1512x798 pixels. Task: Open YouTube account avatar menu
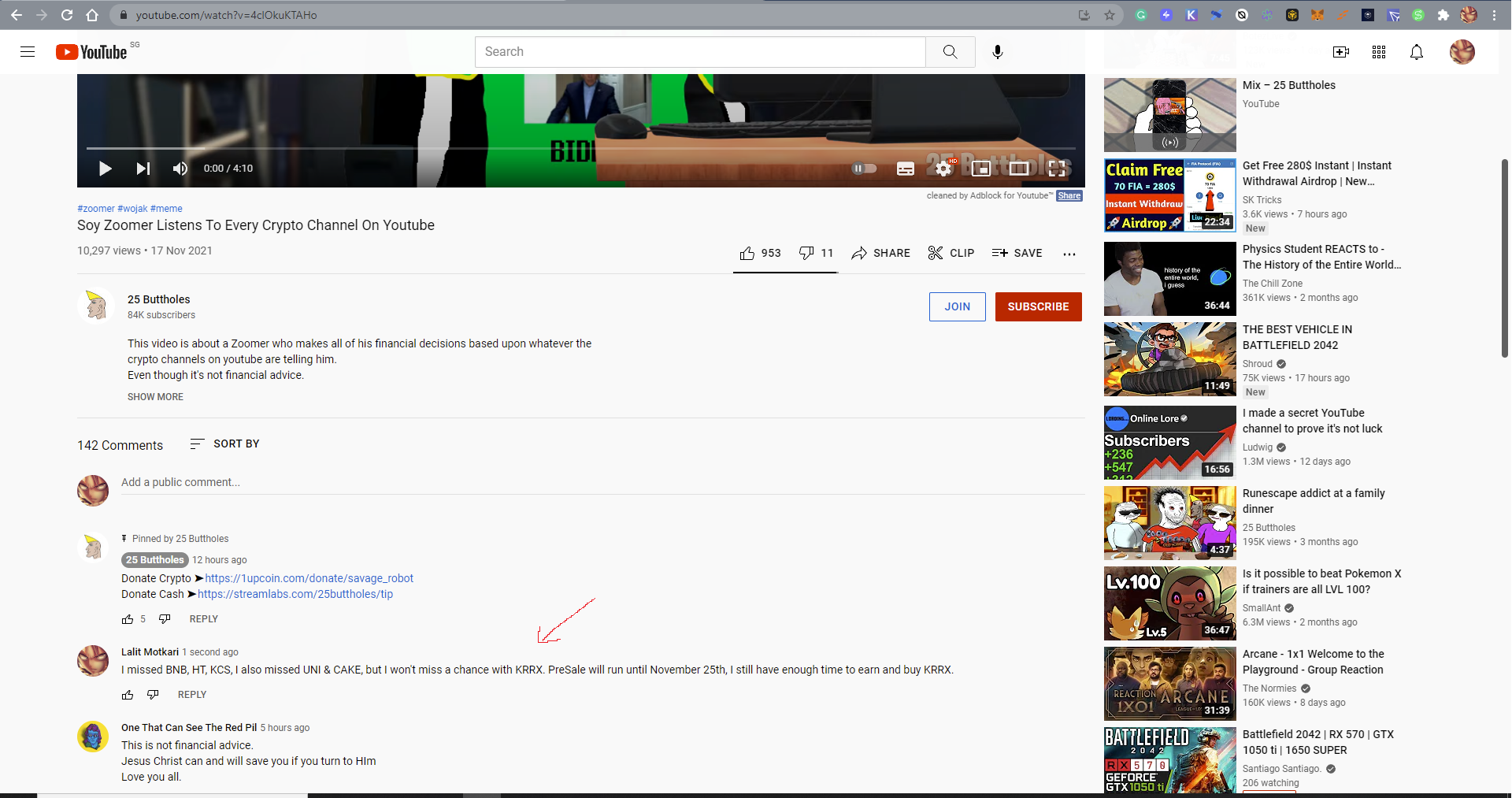1462,52
